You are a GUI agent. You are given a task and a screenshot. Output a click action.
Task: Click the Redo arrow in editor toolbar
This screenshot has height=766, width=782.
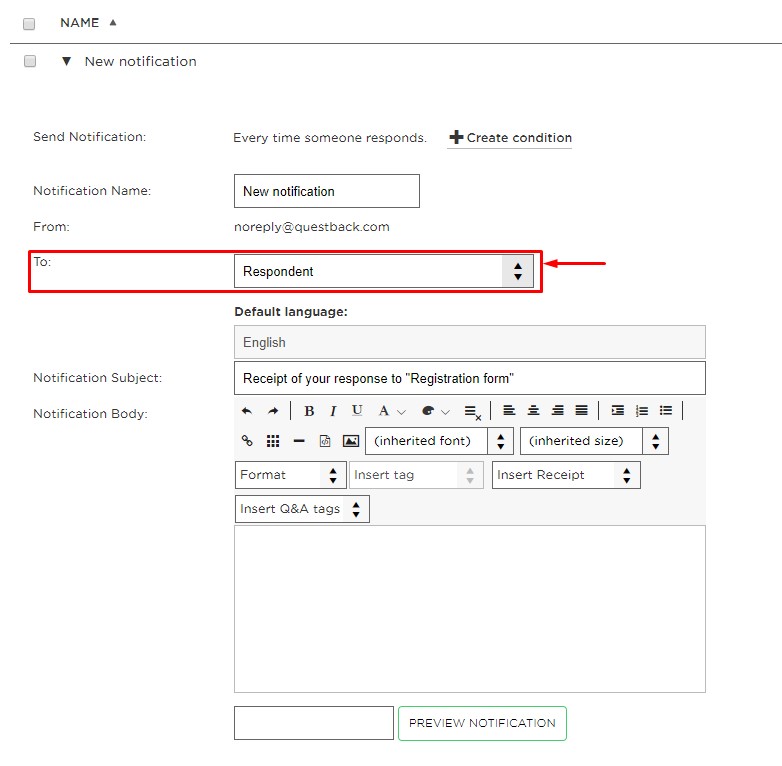point(272,411)
